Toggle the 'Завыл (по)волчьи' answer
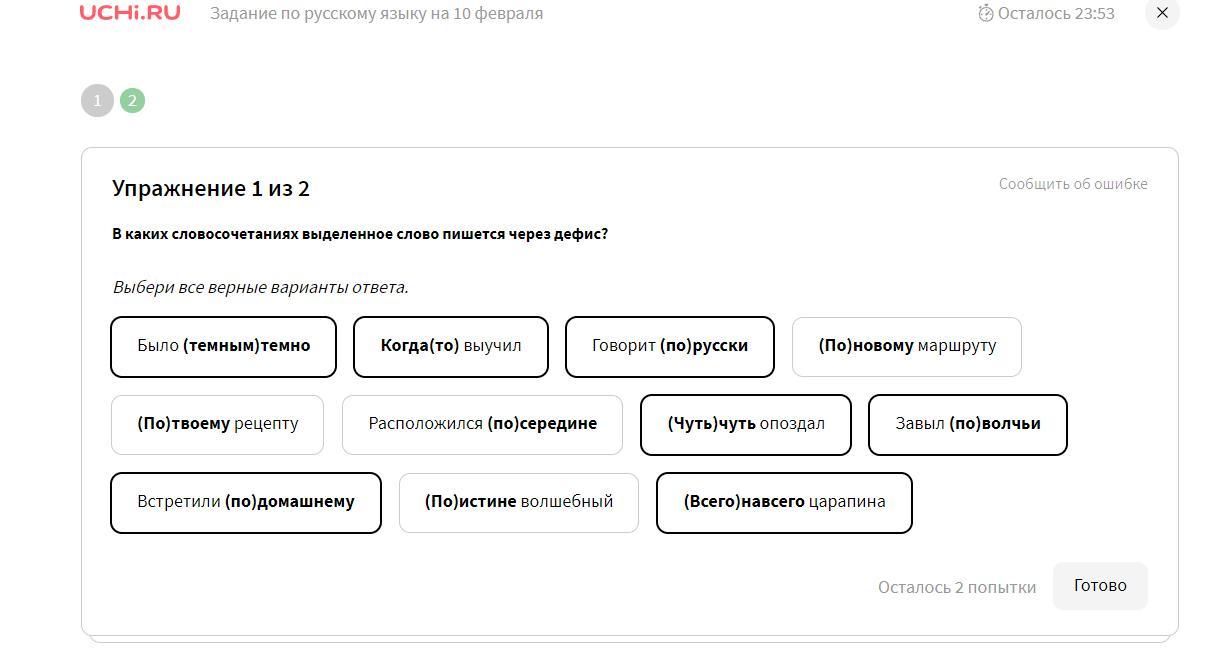The image size is (1214, 660). tap(968, 424)
